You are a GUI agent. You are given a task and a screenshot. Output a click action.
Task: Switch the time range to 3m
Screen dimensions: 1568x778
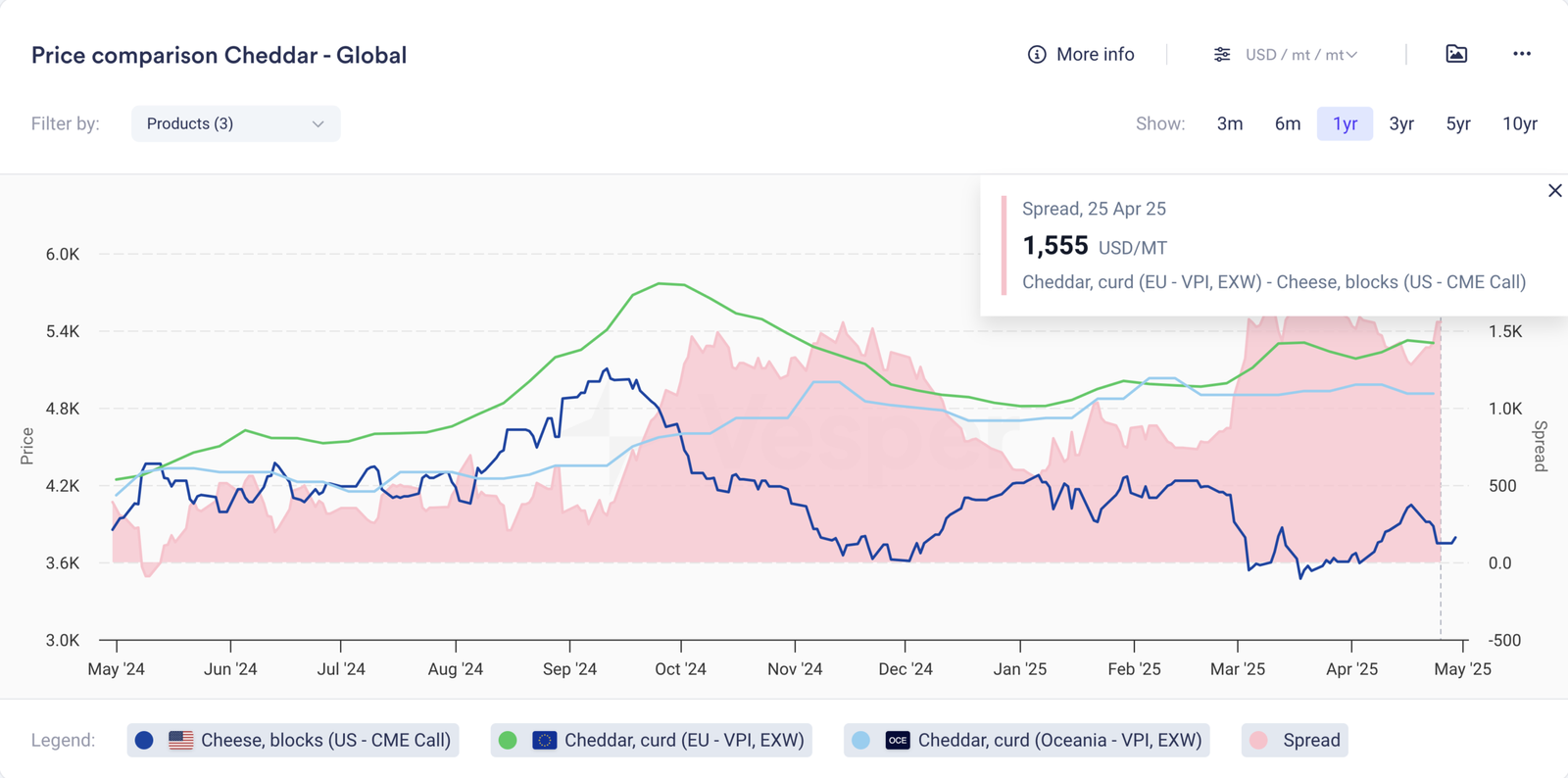(x=1229, y=124)
